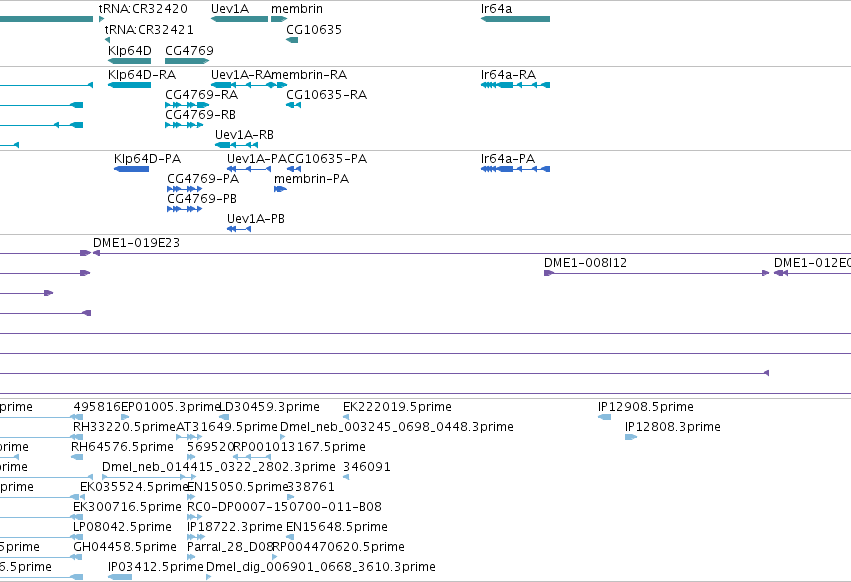Click the RH64576.5prime EST label

coord(122,447)
